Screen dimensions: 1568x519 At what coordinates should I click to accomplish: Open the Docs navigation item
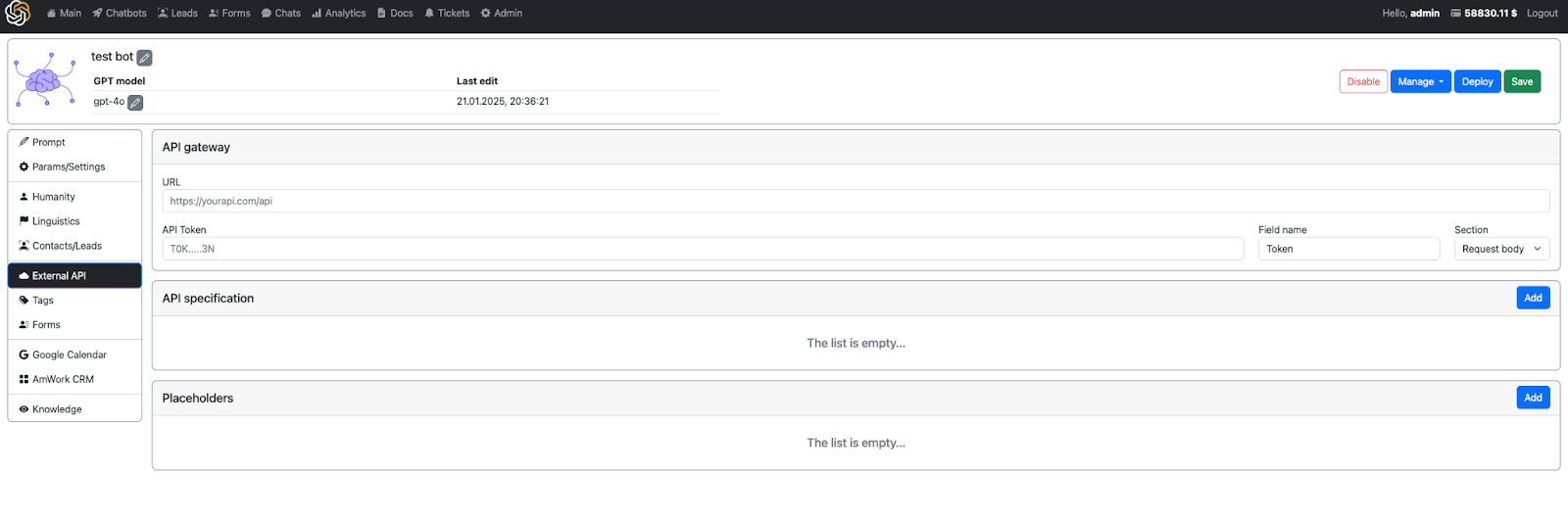coord(395,13)
